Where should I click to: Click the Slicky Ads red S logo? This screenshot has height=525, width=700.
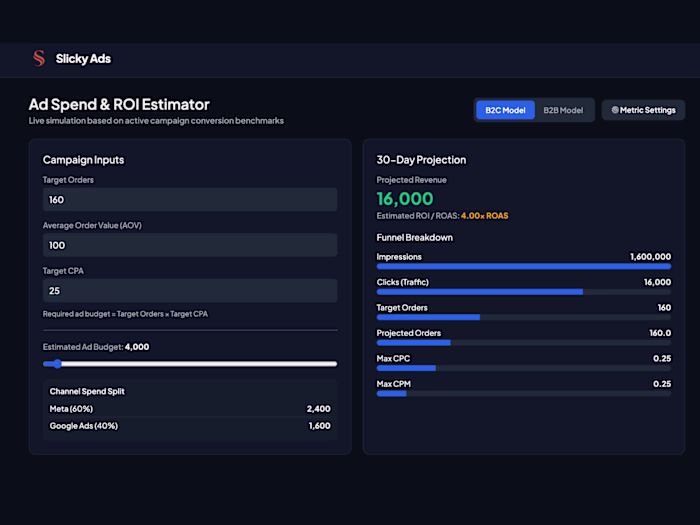click(39, 58)
